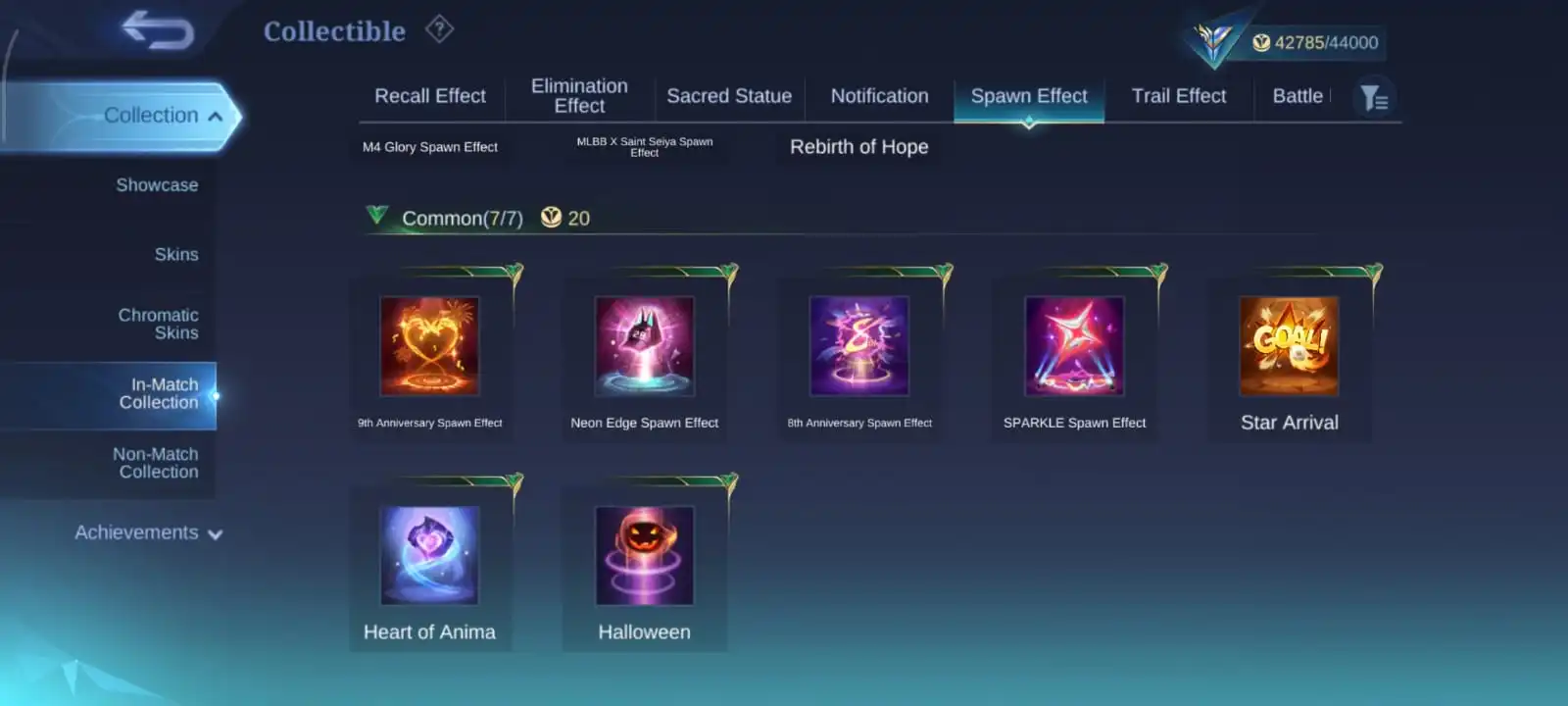Open the Sacred Statue tab
Screen dimensions: 1568x706
tap(729, 96)
